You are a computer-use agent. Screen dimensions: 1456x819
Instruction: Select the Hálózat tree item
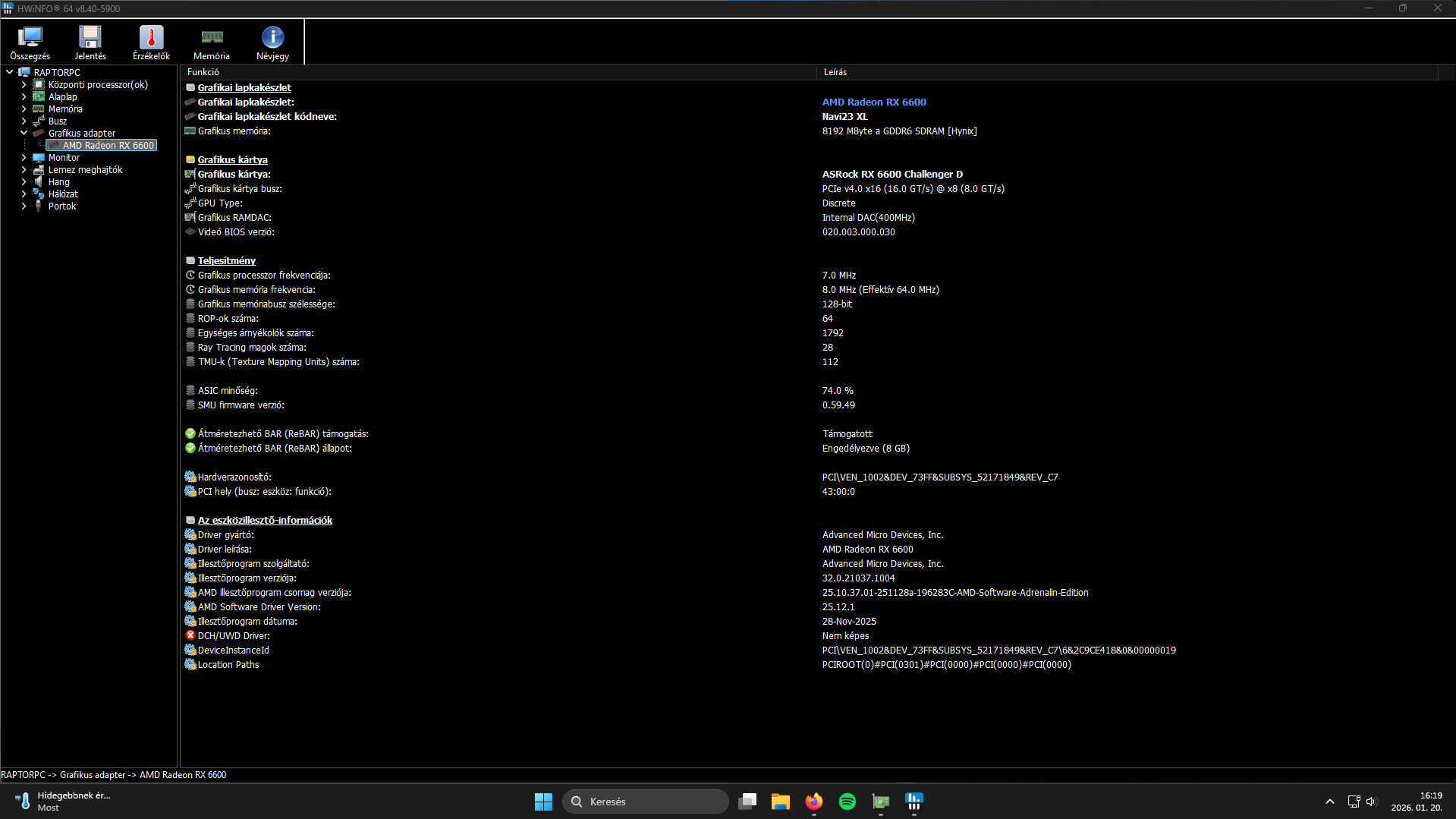click(63, 194)
